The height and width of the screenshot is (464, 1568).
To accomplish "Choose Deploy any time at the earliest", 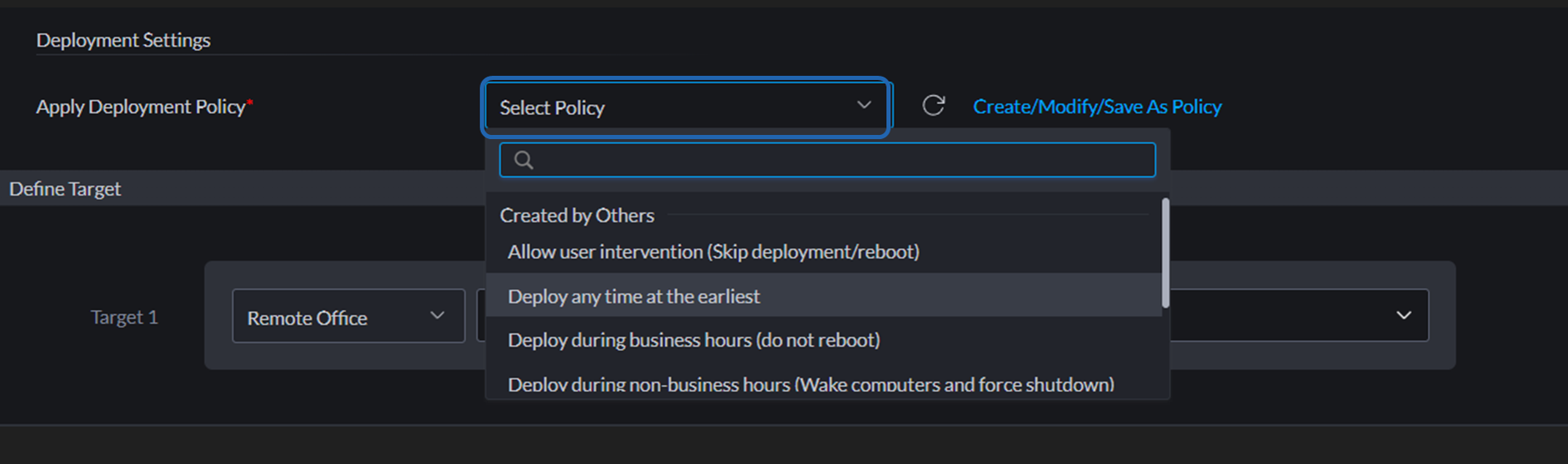I will click(823, 296).
